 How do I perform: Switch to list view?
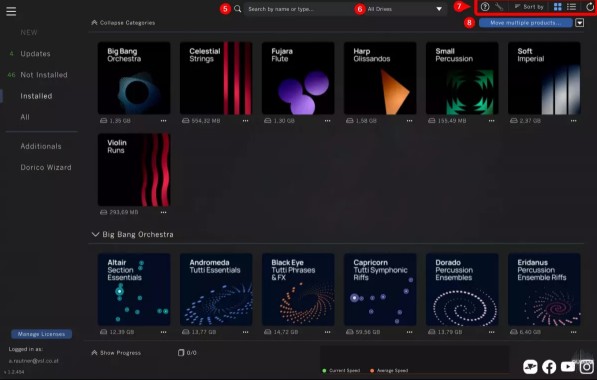(571, 6)
